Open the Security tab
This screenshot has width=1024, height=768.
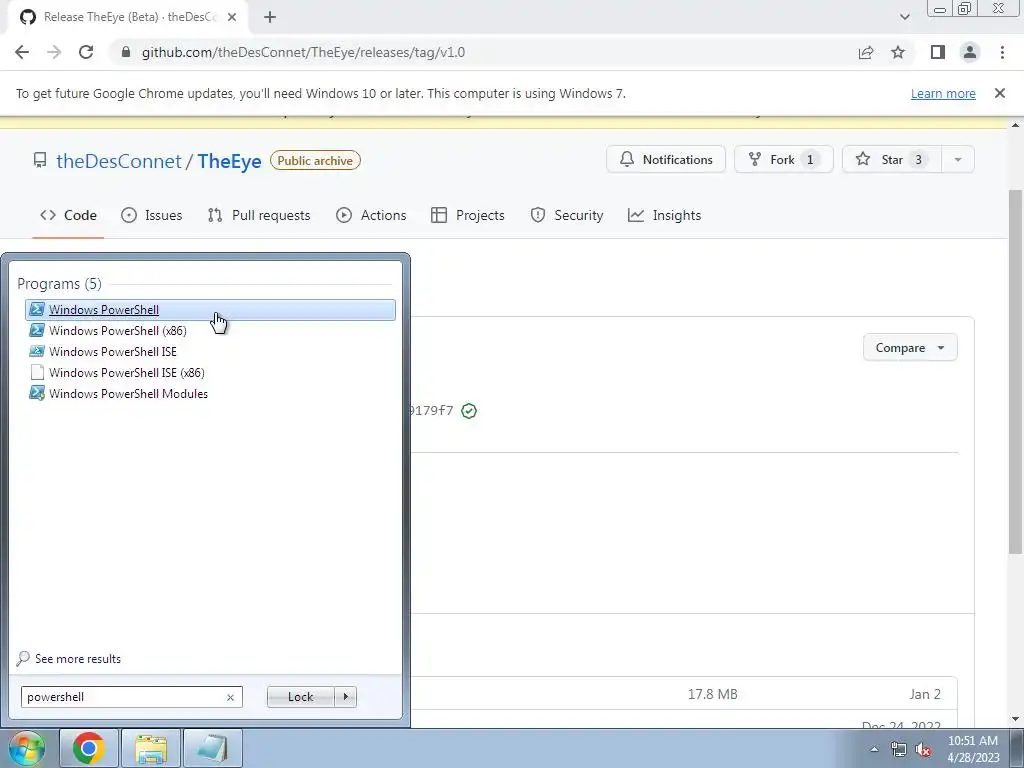567,216
